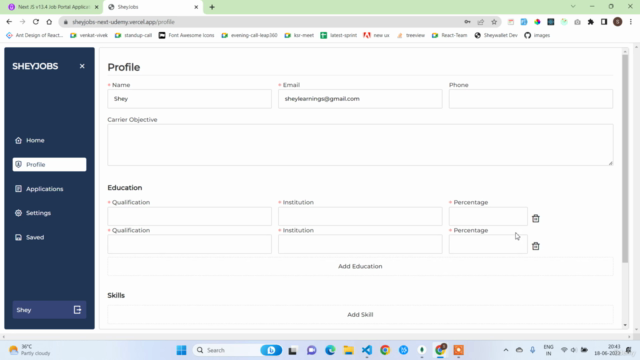Viewport: 640px width, 360px height.
Task: Open the Font Awesome Icons bookmark
Action: pos(187,36)
